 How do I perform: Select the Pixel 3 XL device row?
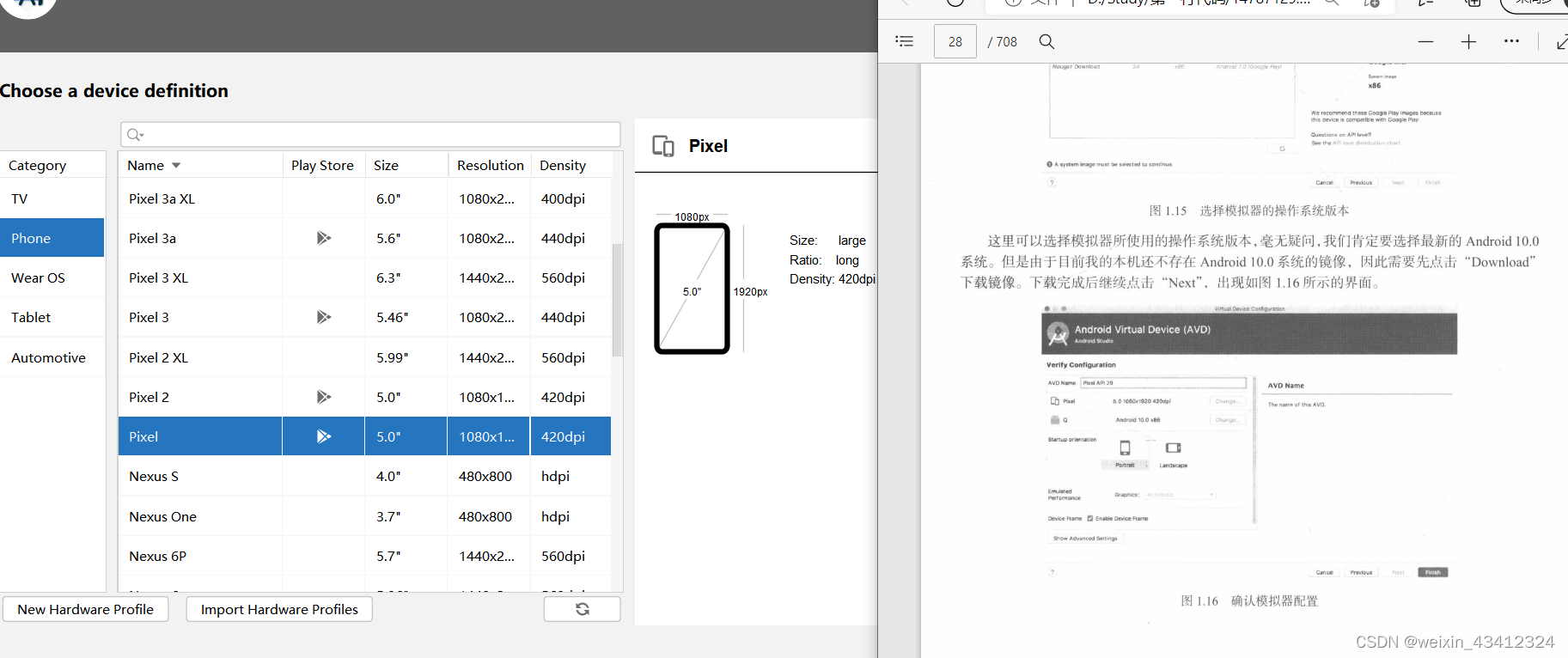pyautogui.click(x=364, y=277)
